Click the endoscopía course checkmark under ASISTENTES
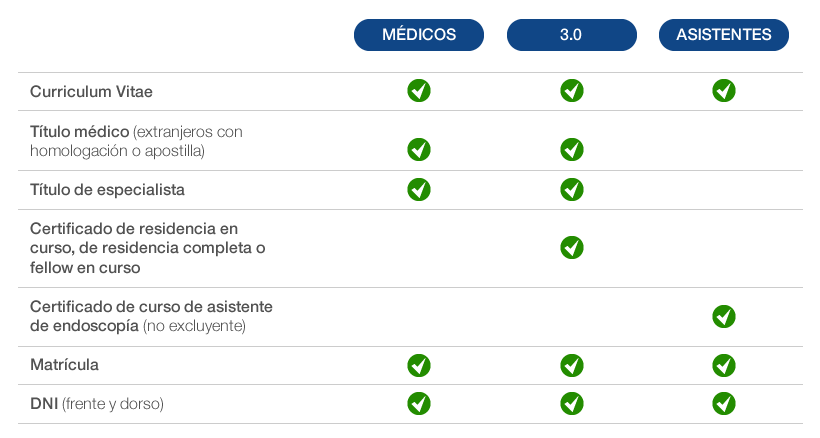This screenshot has width=820, height=438. coord(724,317)
